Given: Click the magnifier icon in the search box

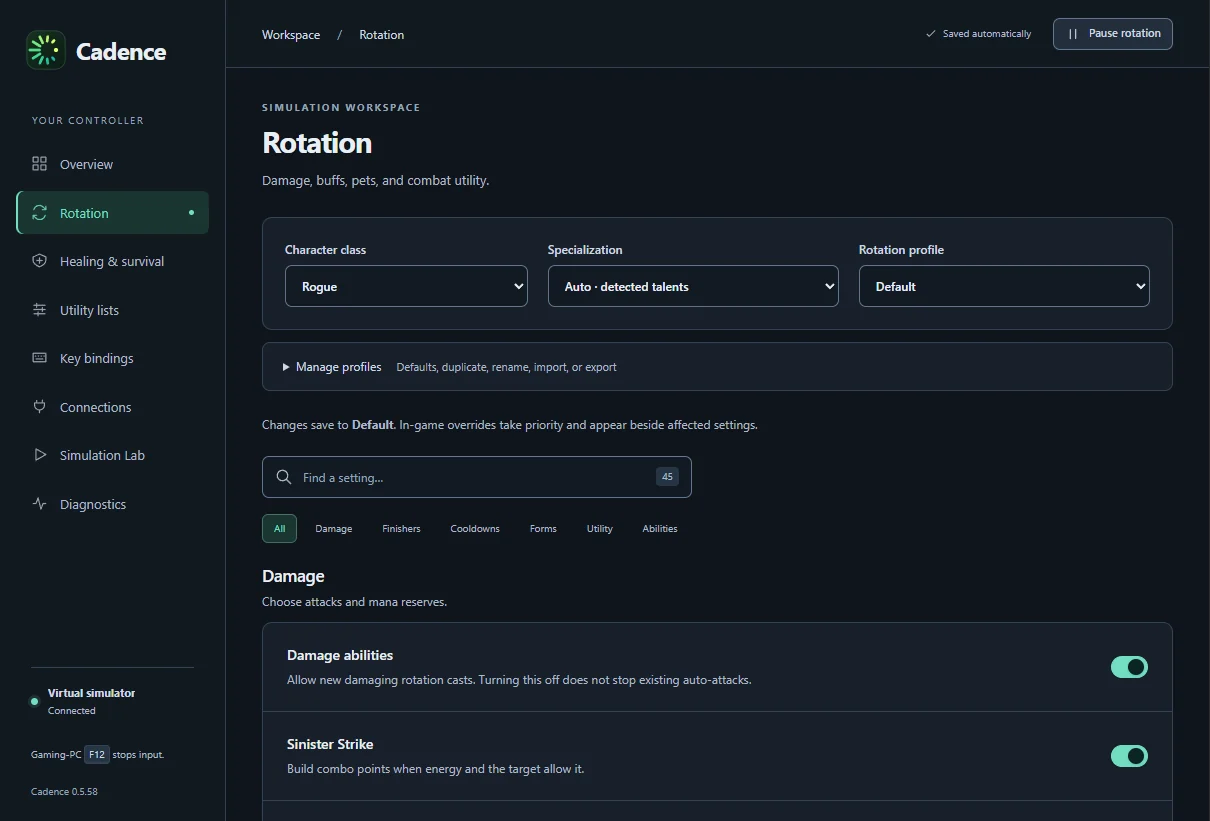Looking at the screenshot, I should (x=284, y=477).
